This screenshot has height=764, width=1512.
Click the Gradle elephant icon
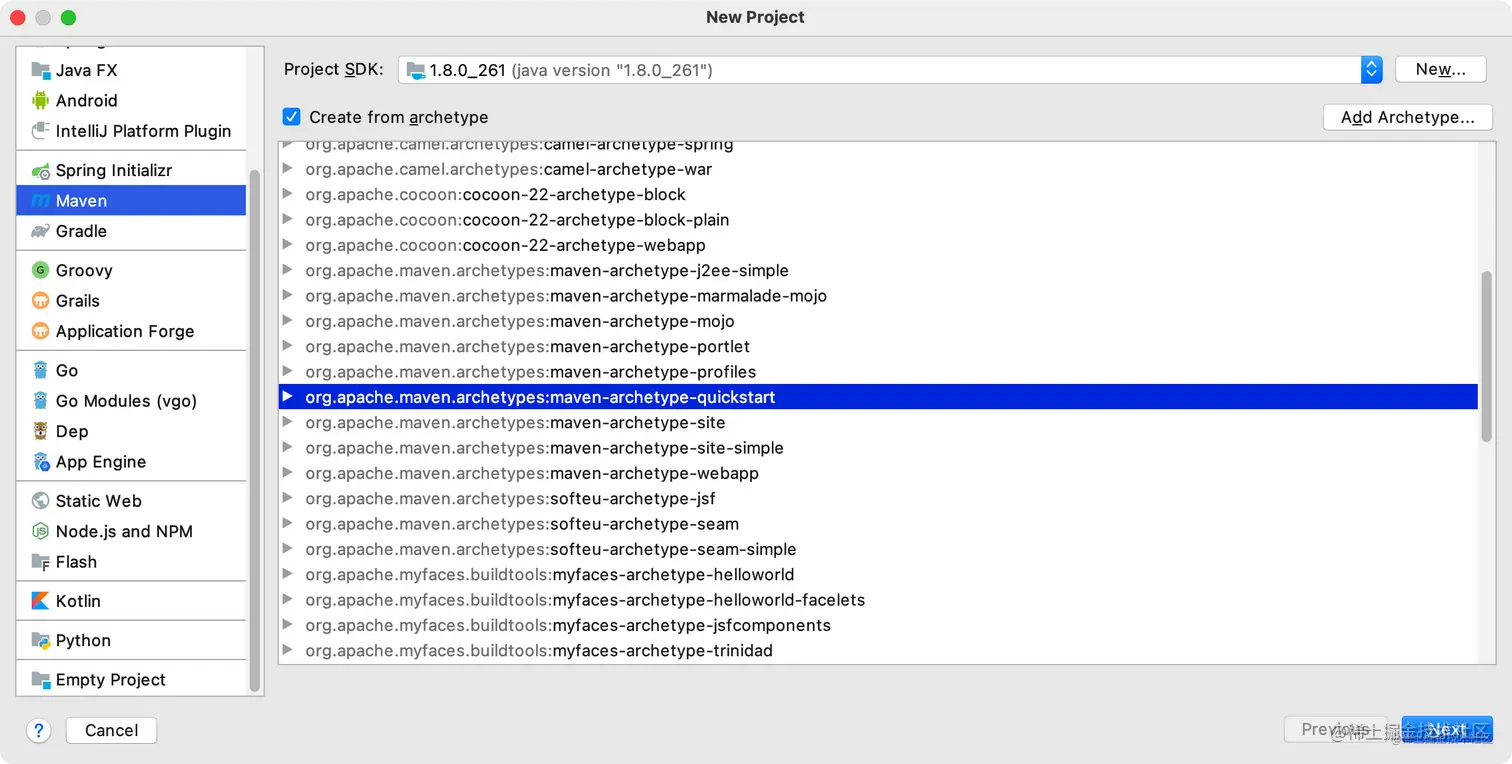(40, 231)
